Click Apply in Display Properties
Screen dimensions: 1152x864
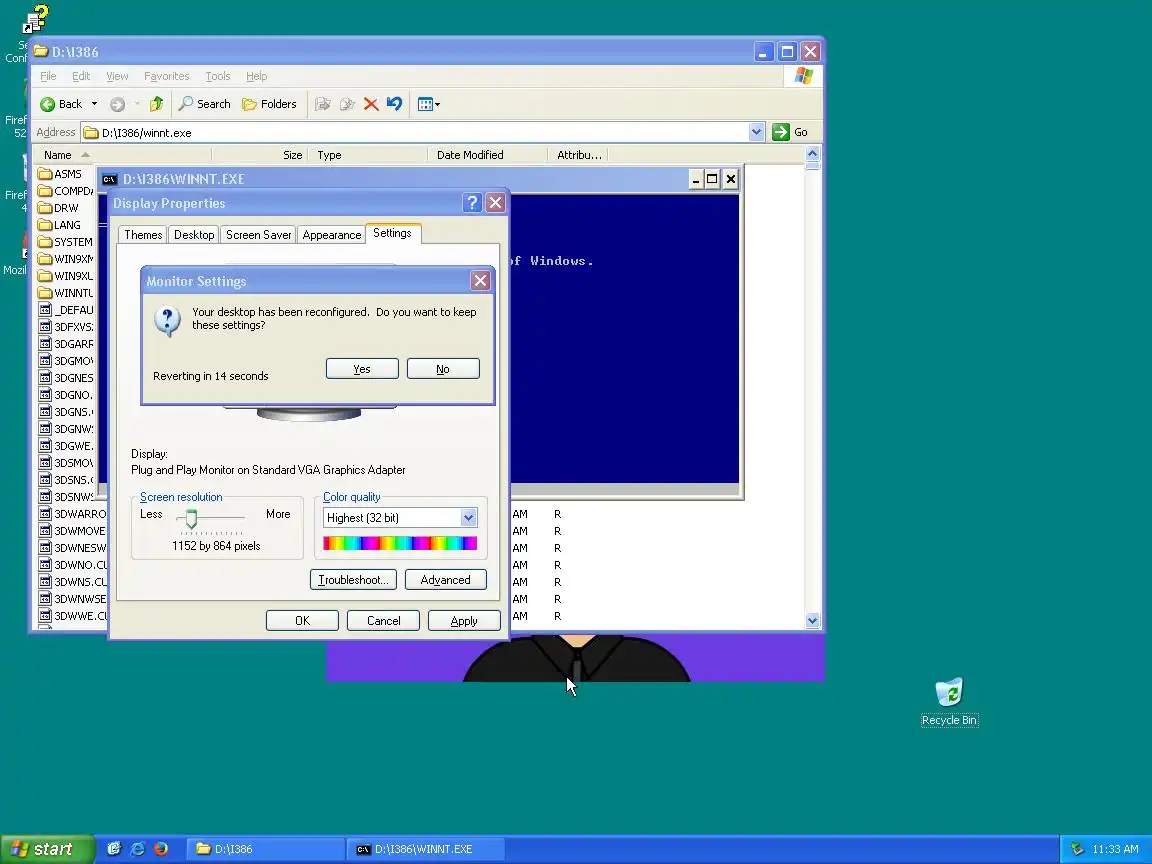464,621
